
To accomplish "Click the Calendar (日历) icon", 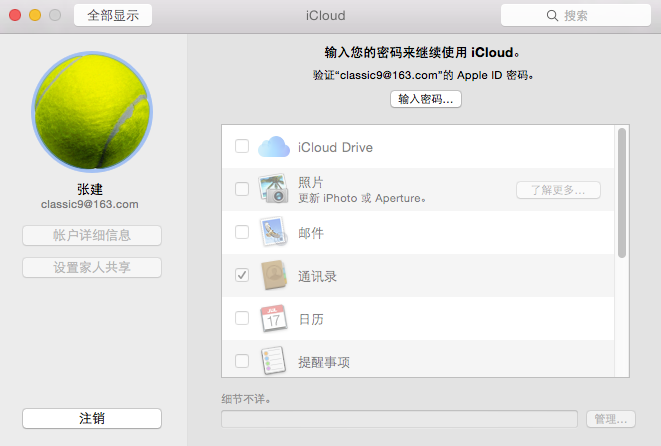I will 274,318.
